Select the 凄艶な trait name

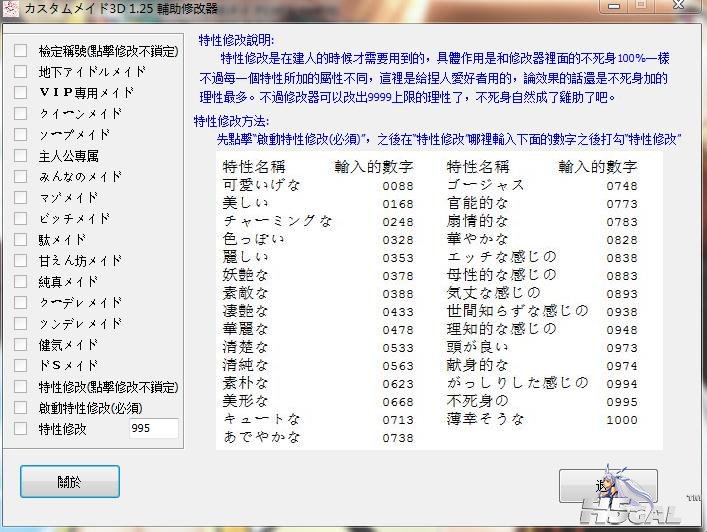245,311
